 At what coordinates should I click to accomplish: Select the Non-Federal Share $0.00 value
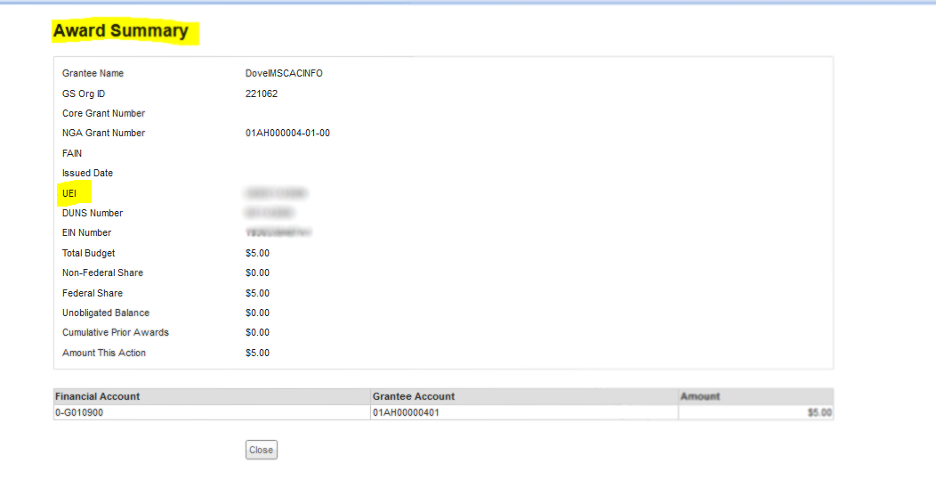pyautogui.click(x=257, y=273)
